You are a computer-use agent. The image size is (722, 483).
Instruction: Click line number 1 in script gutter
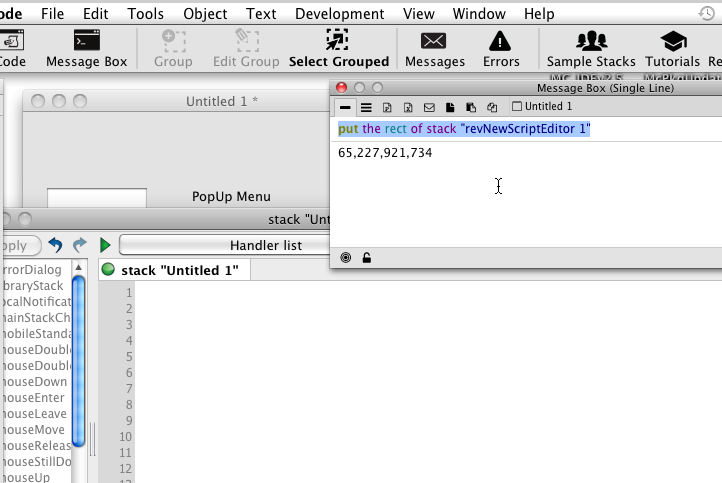click(x=129, y=293)
